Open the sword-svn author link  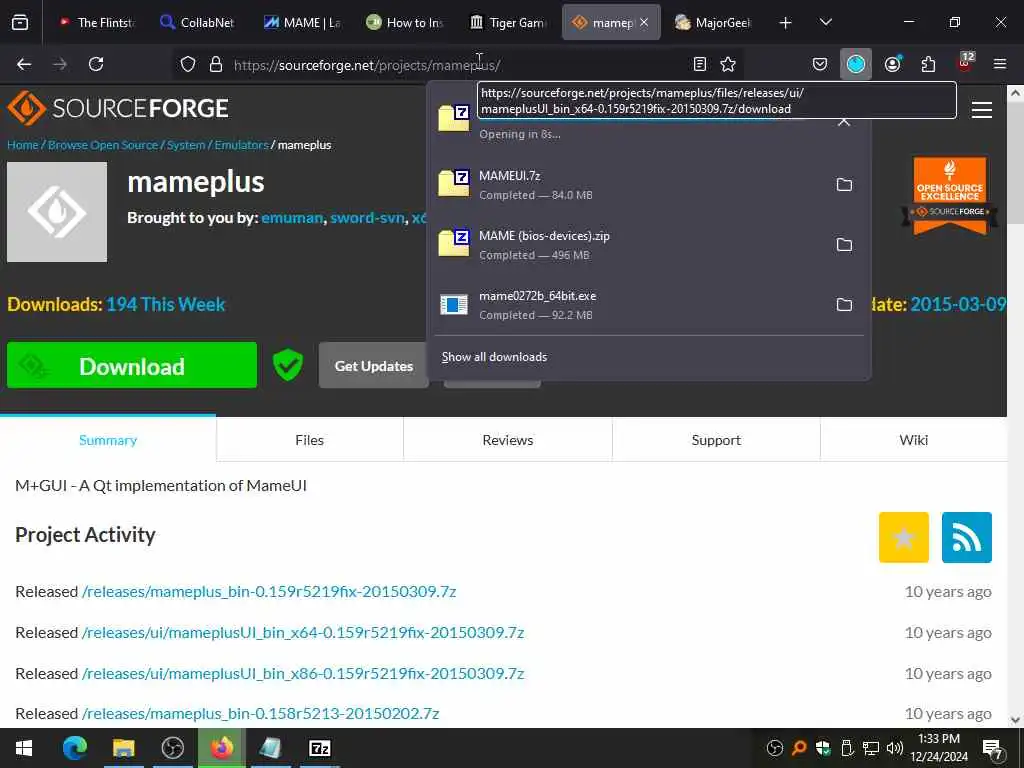coord(367,218)
